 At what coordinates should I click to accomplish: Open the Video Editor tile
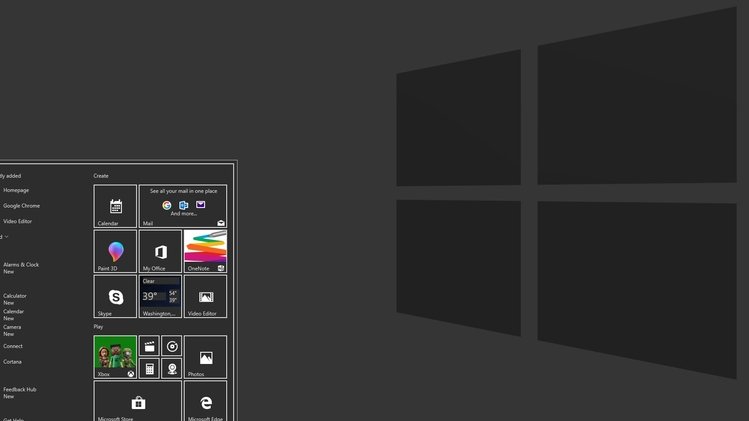(x=205, y=296)
